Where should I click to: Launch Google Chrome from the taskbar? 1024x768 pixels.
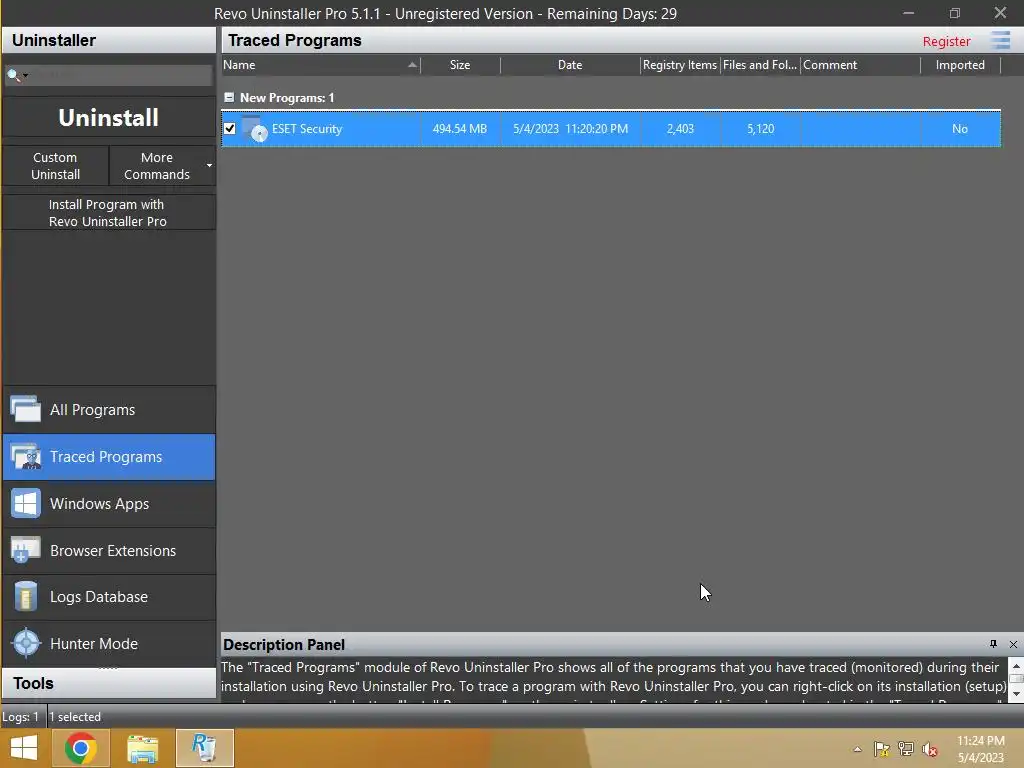pyautogui.click(x=81, y=748)
